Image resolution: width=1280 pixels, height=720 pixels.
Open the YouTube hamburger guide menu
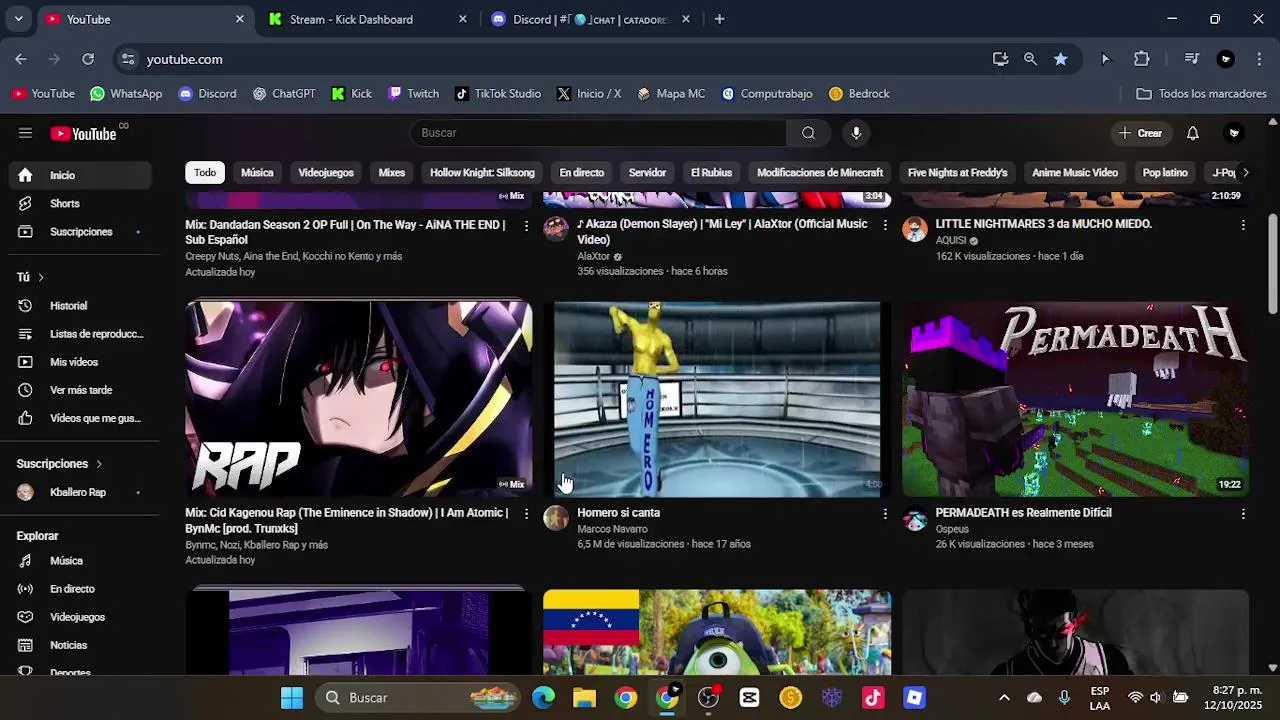[25, 133]
